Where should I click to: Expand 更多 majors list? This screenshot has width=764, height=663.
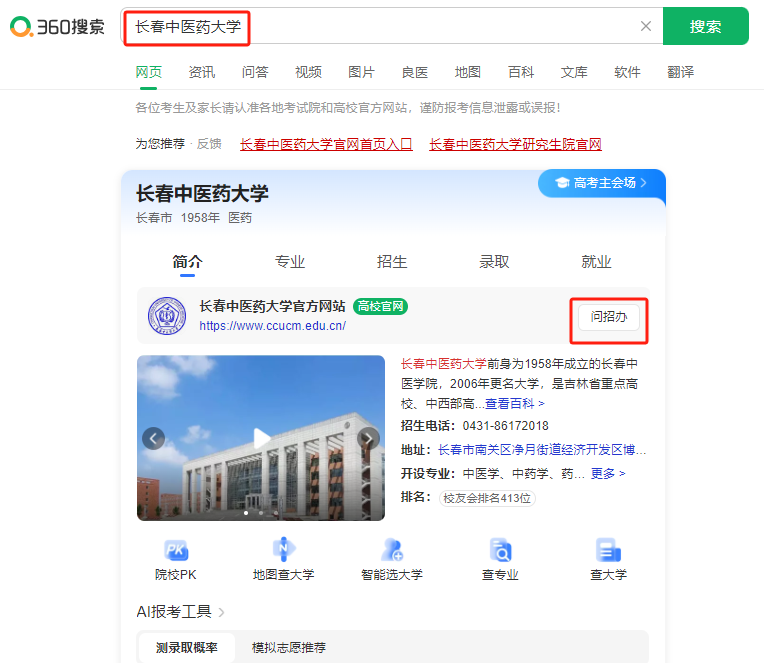608,473
